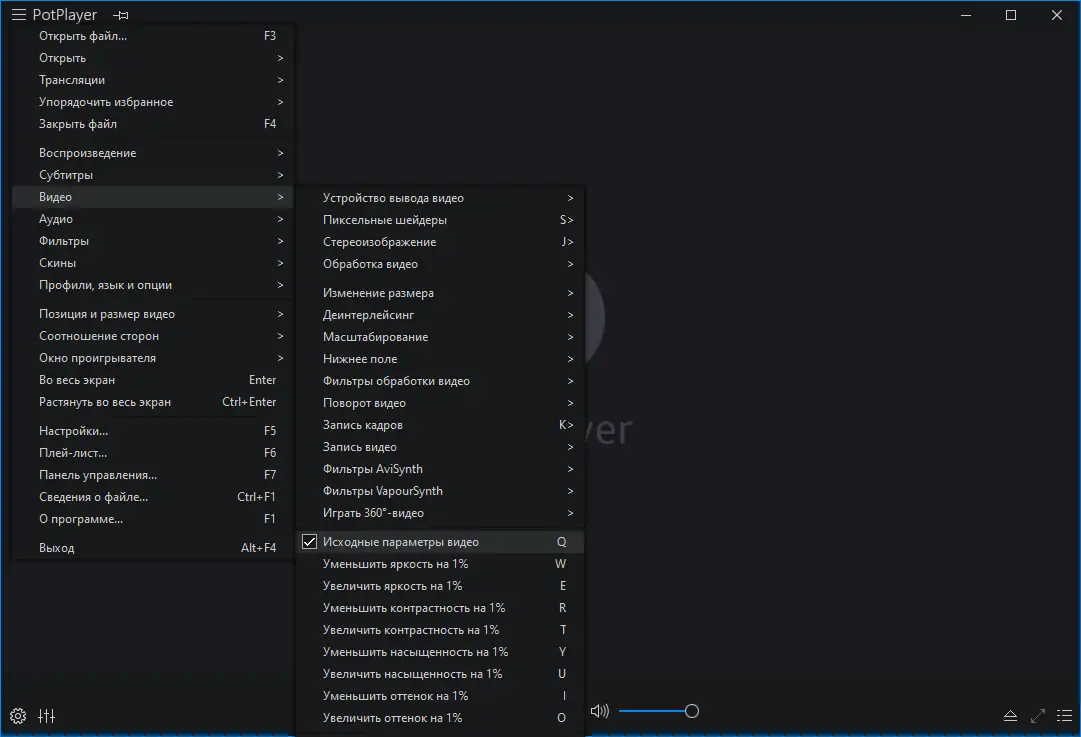Select Уменьшить насыщенность на 1%

(440, 652)
